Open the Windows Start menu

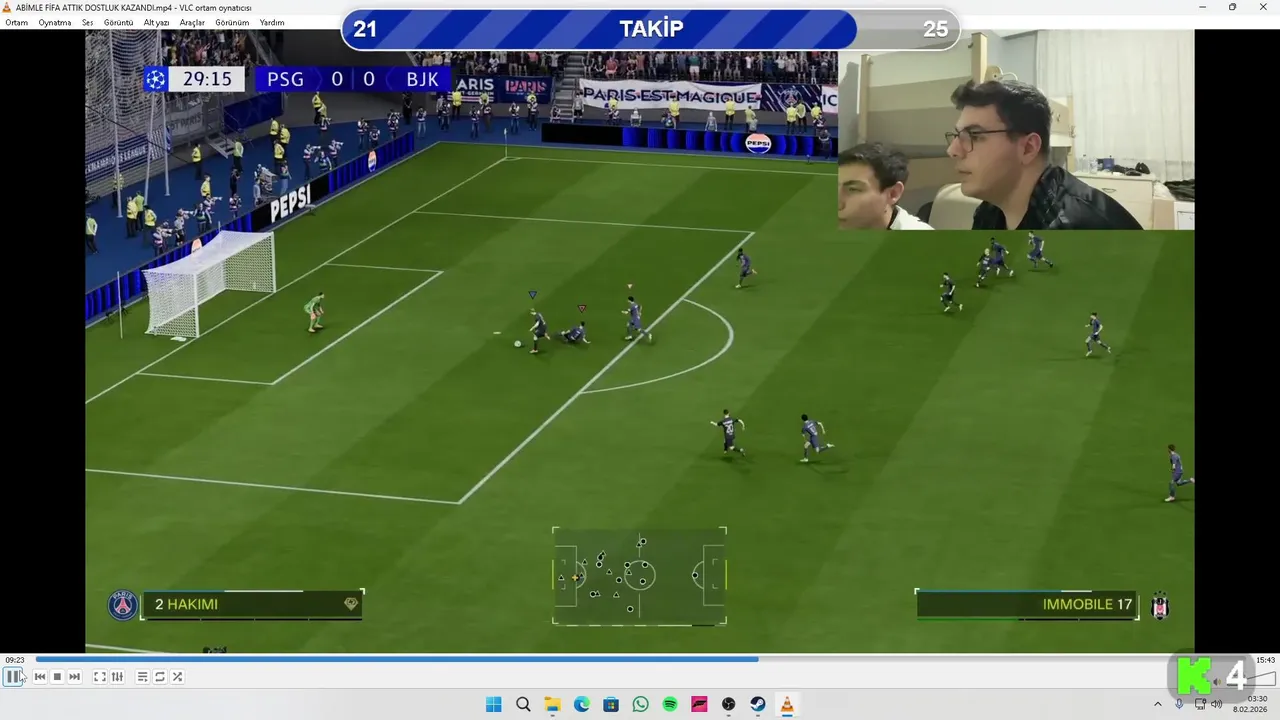494,705
